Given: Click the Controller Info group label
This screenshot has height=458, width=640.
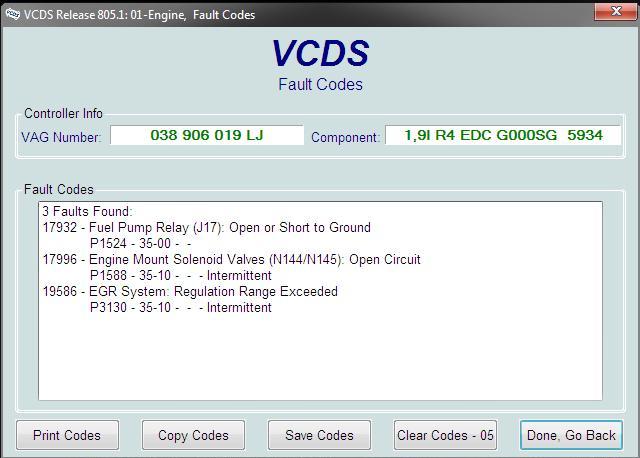Looking at the screenshot, I should (63, 113).
